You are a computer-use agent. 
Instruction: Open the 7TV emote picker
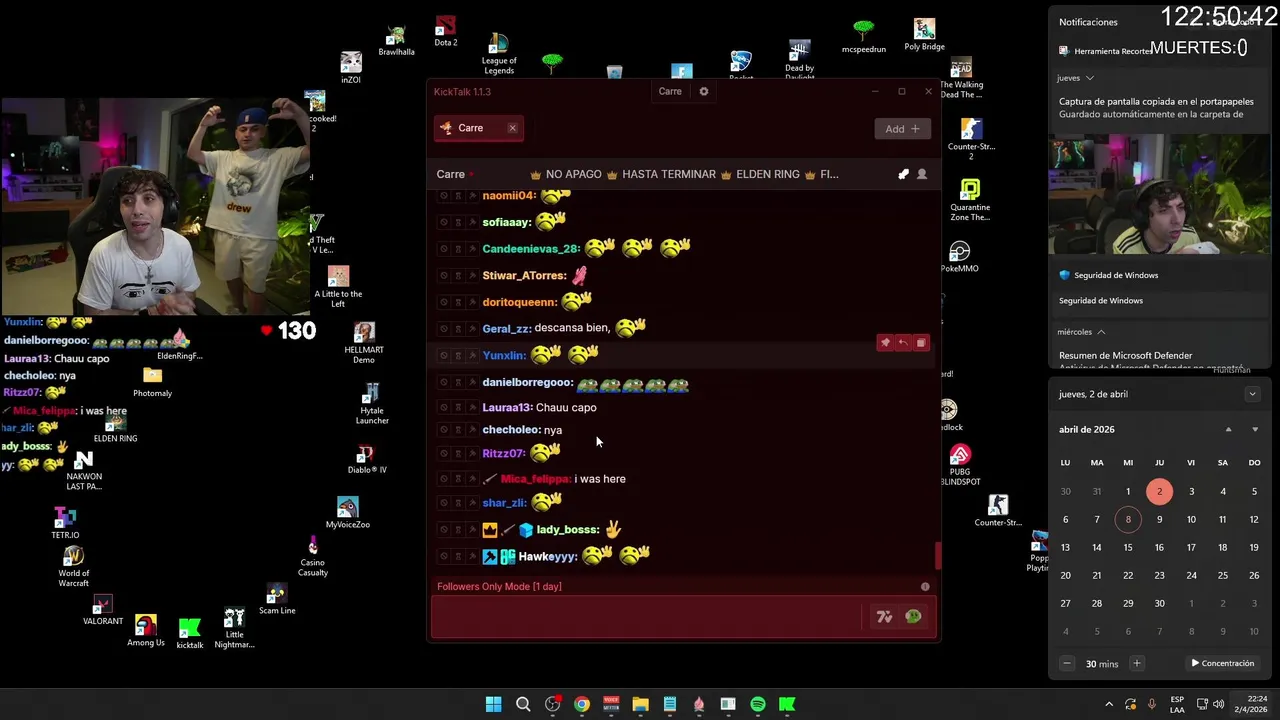pyautogui.click(x=884, y=617)
